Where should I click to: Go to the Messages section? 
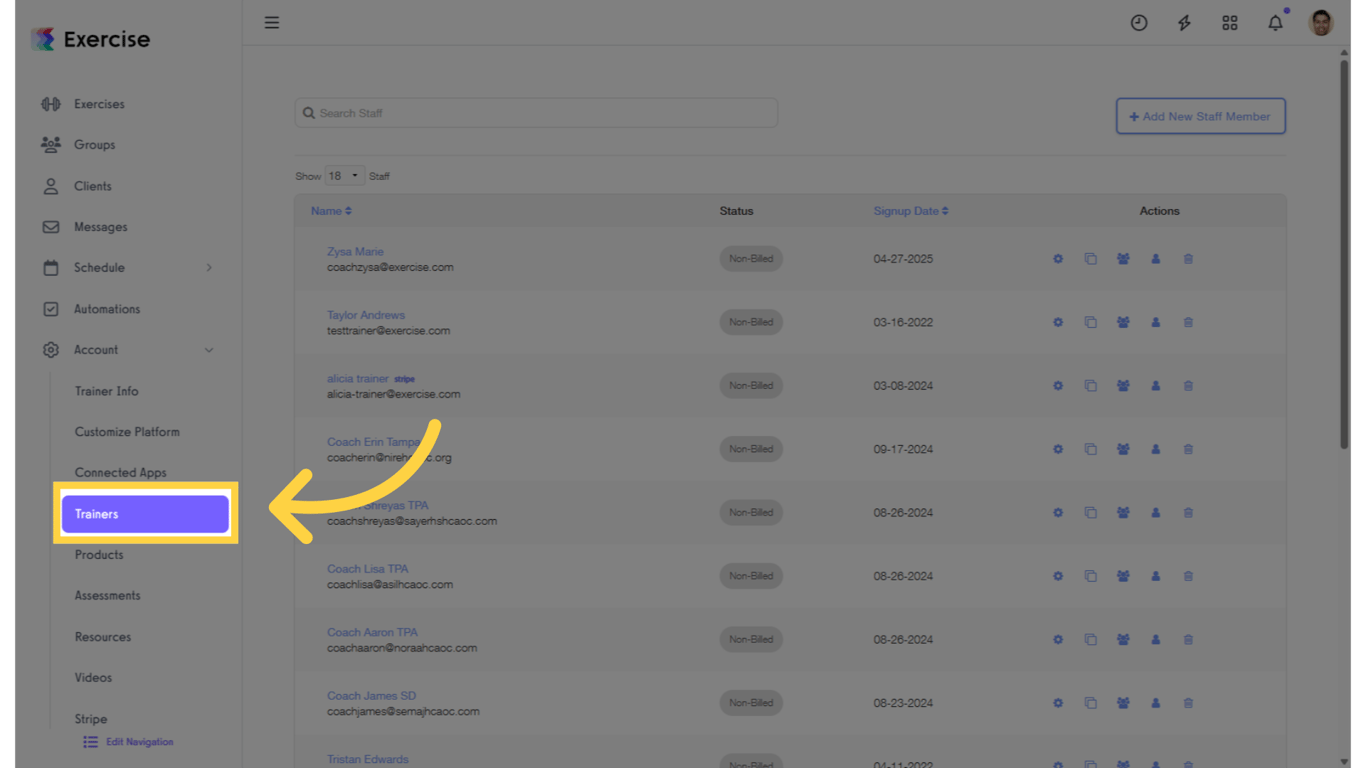click(103, 226)
